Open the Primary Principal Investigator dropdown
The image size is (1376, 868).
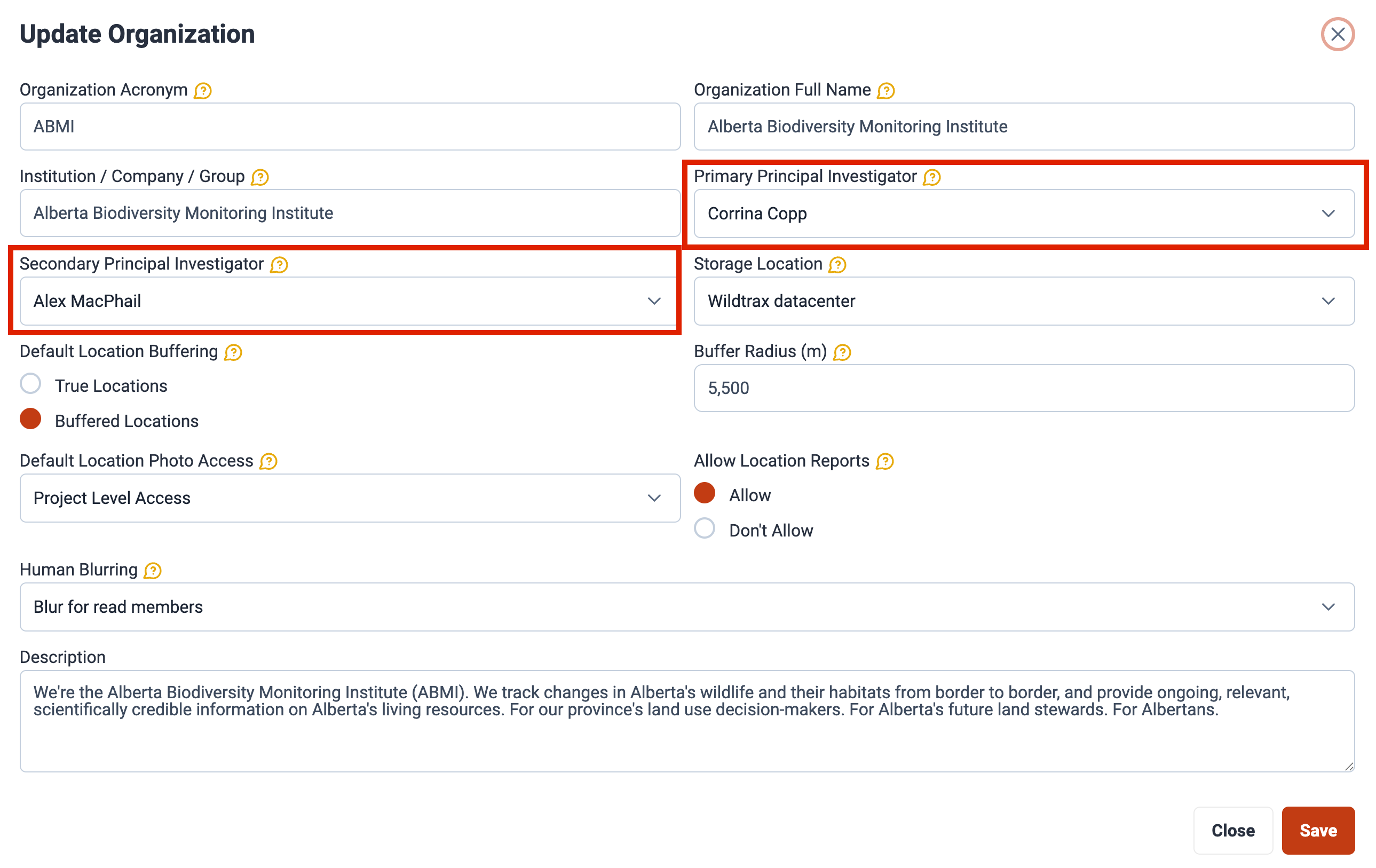pos(1023,214)
